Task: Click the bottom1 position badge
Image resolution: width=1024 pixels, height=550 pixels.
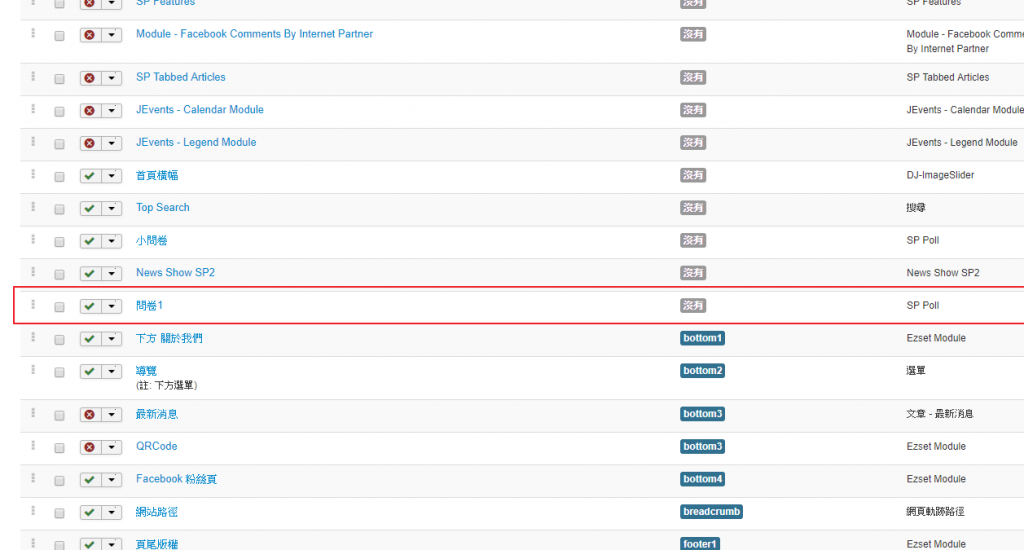Action: point(701,339)
